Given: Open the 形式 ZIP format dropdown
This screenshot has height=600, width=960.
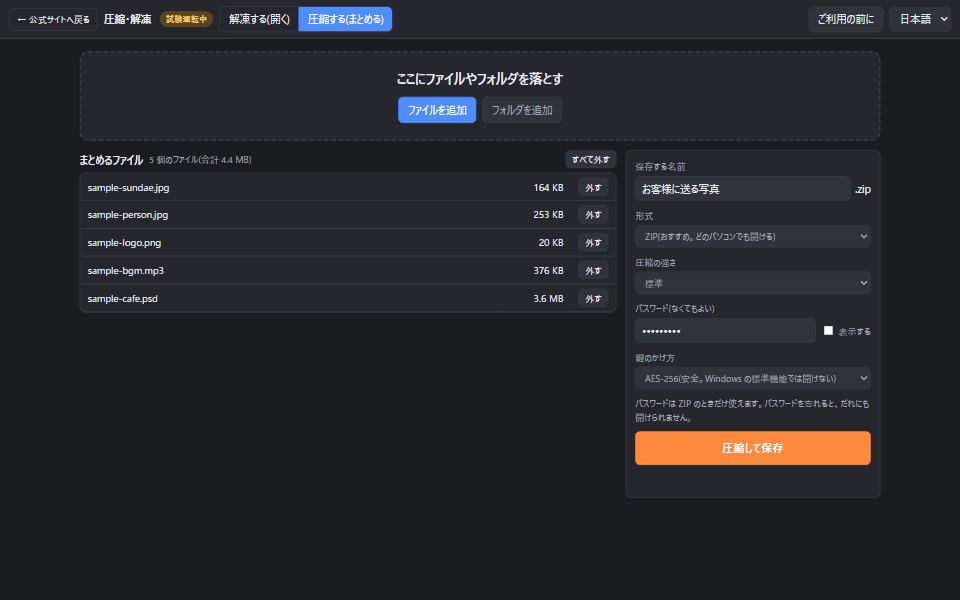Looking at the screenshot, I should pyautogui.click(x=752, y=236).
